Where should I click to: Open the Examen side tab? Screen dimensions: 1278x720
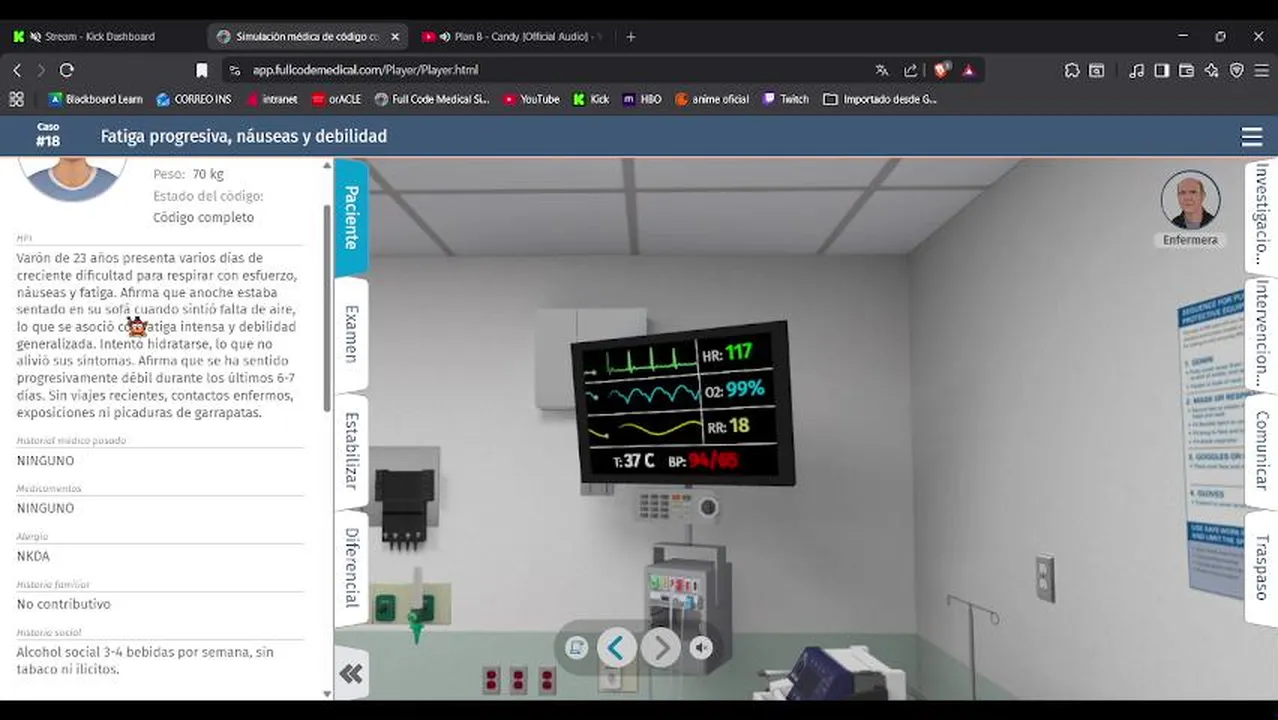pyautogui.click(x=351, y=334)
